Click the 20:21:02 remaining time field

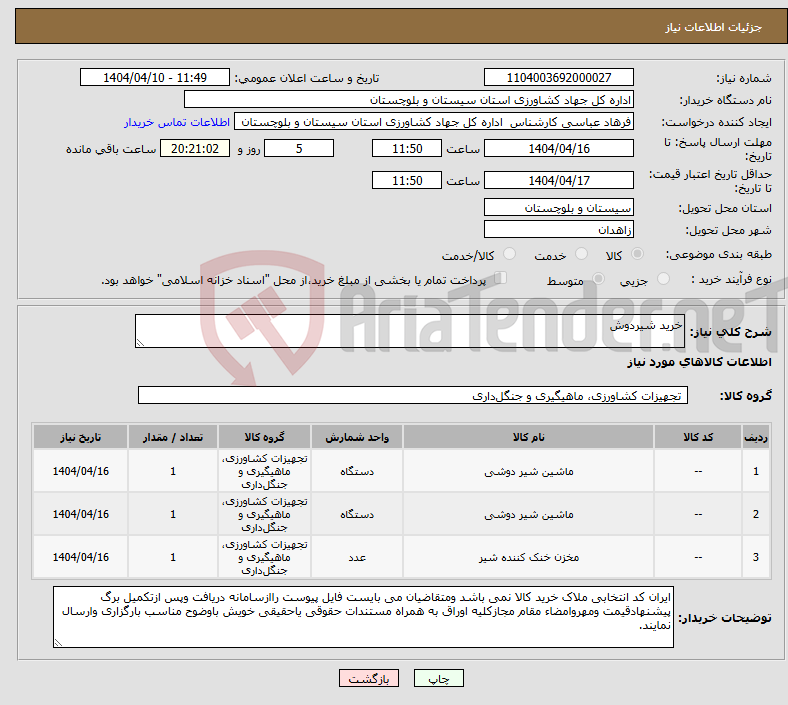point(195,148)
